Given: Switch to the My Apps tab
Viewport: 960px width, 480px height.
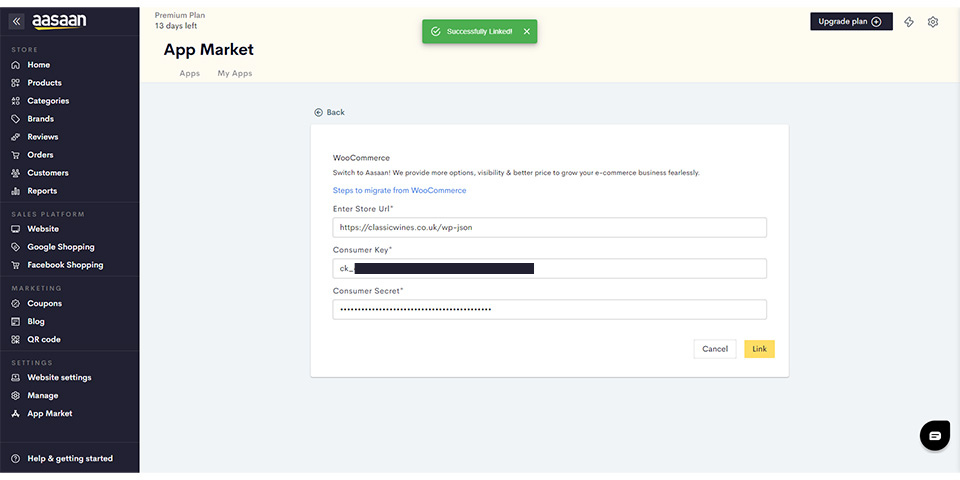Looking at the screenshot, I should coord(234,73).
